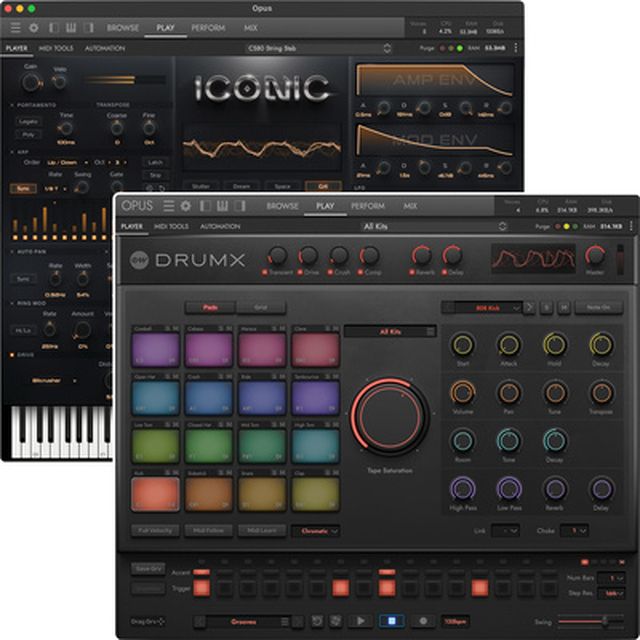
Task: Click the DrumX Master knob
Action: pyautogui.click(x=595, y=255)
